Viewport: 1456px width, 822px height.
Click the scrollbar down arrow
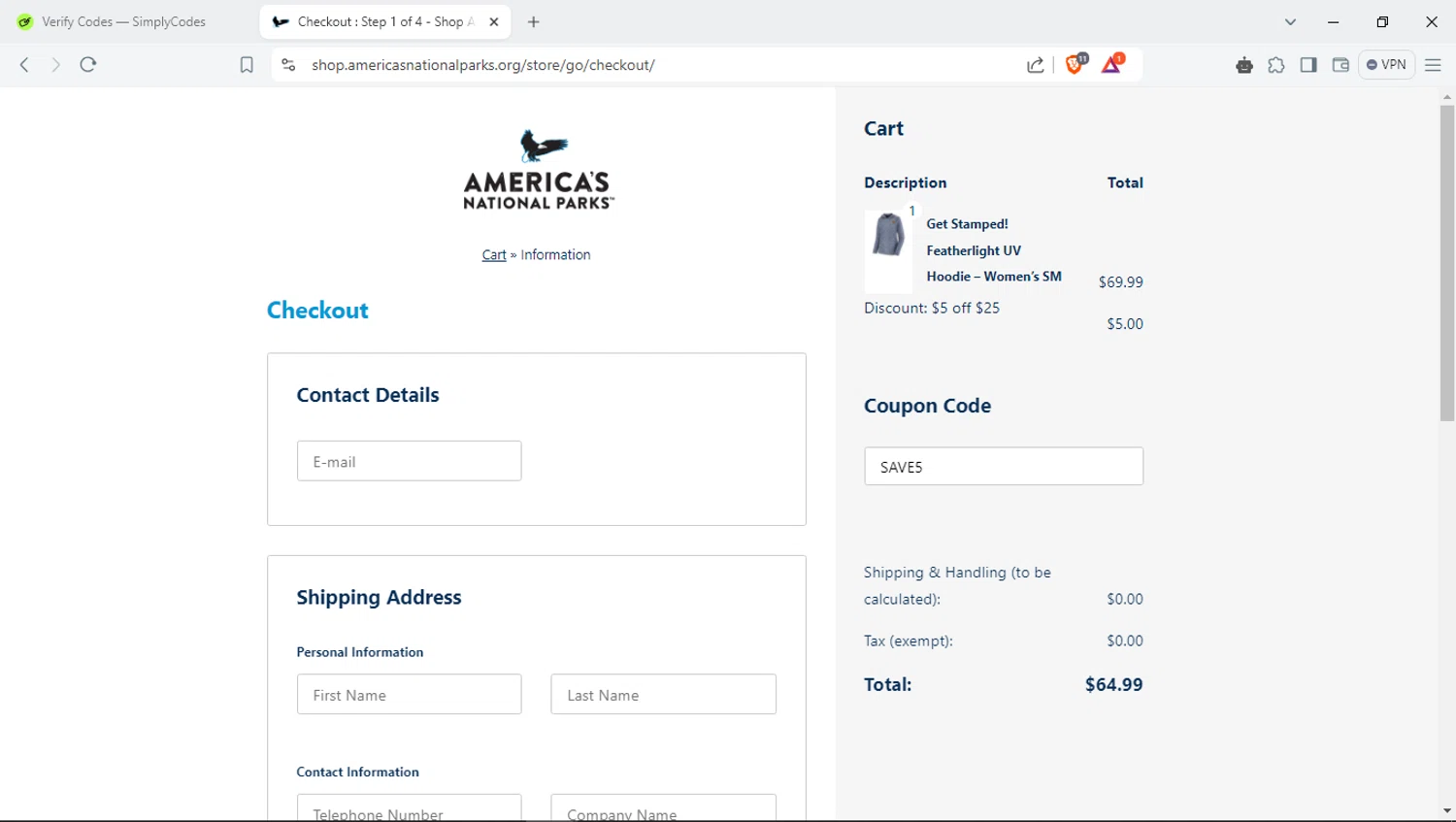pyautogui.click(x=1447, y=811)
